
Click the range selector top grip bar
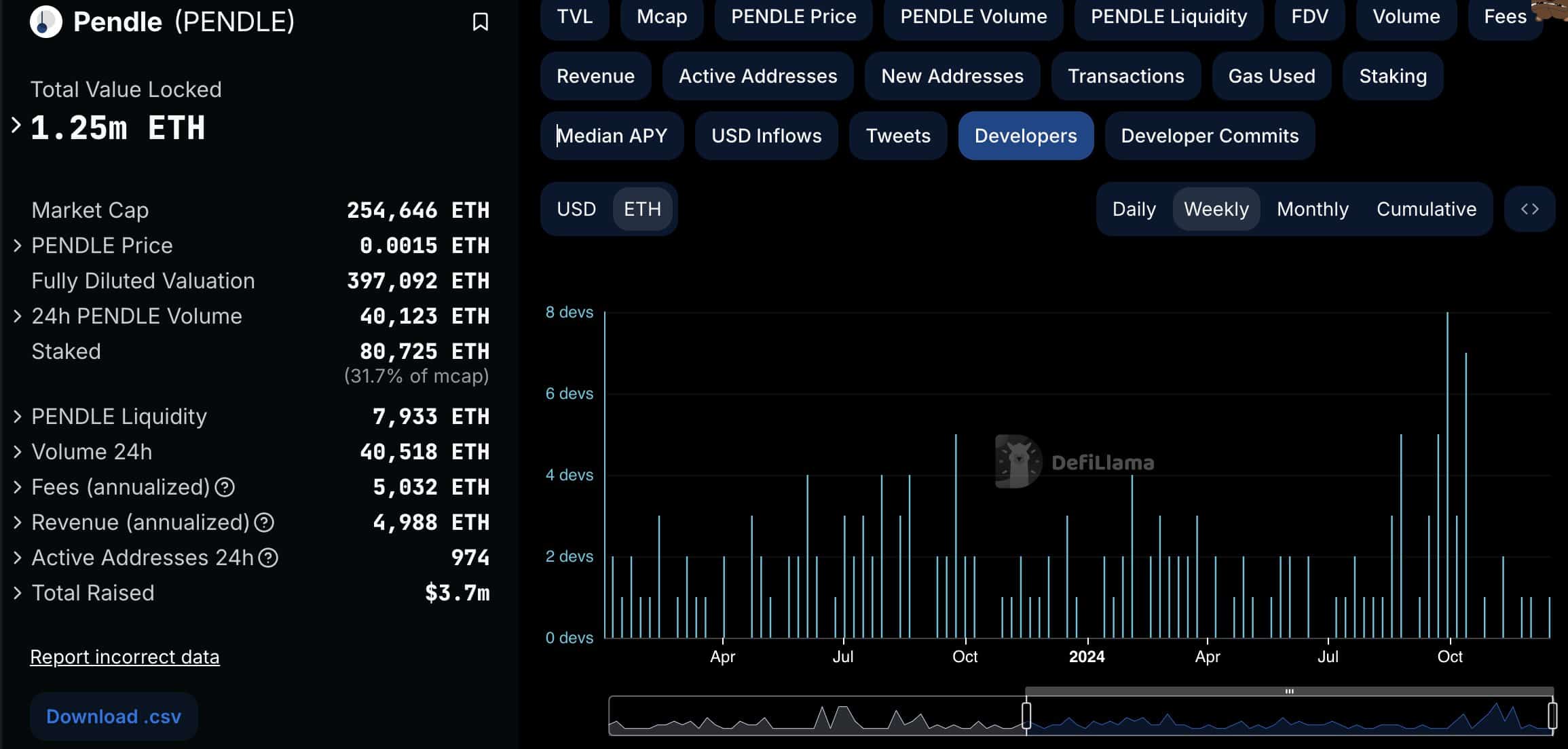[1289, 691]
